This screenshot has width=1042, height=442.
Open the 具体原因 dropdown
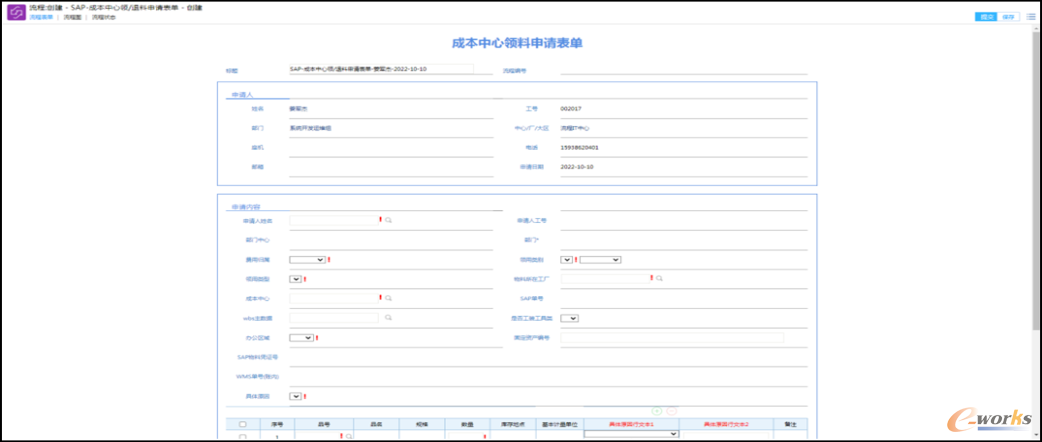coord(296,396)
